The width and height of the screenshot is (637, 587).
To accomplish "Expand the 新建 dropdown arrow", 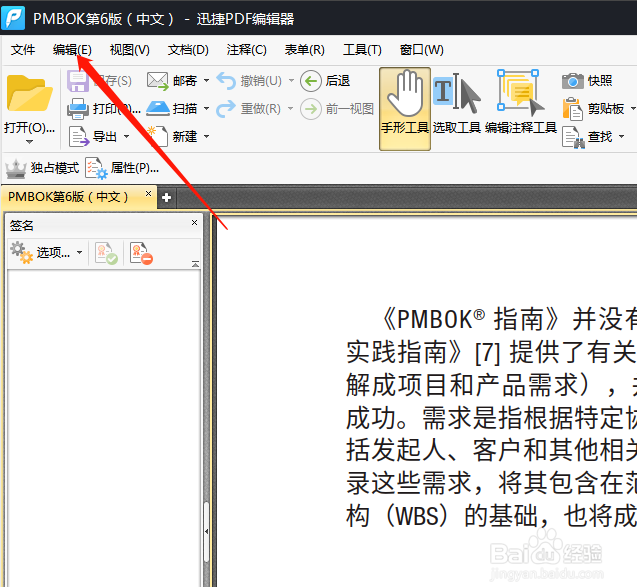I will 206,136.
